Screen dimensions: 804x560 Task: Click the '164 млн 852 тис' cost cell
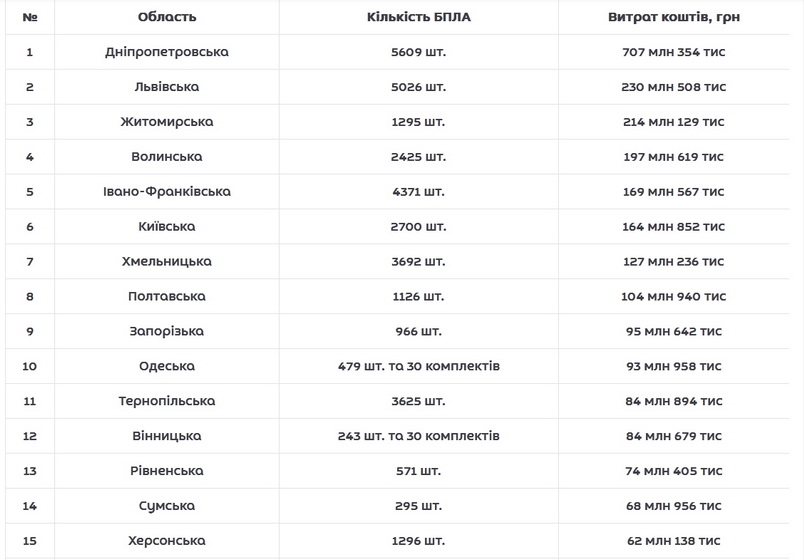pos(673,227)
